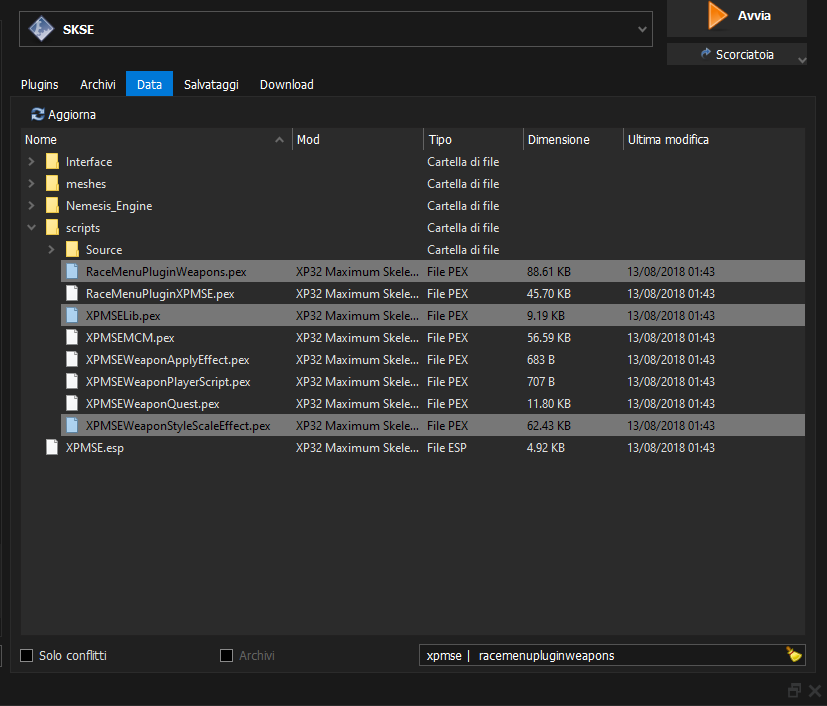Sort by the Mod column header

(358, 140)
